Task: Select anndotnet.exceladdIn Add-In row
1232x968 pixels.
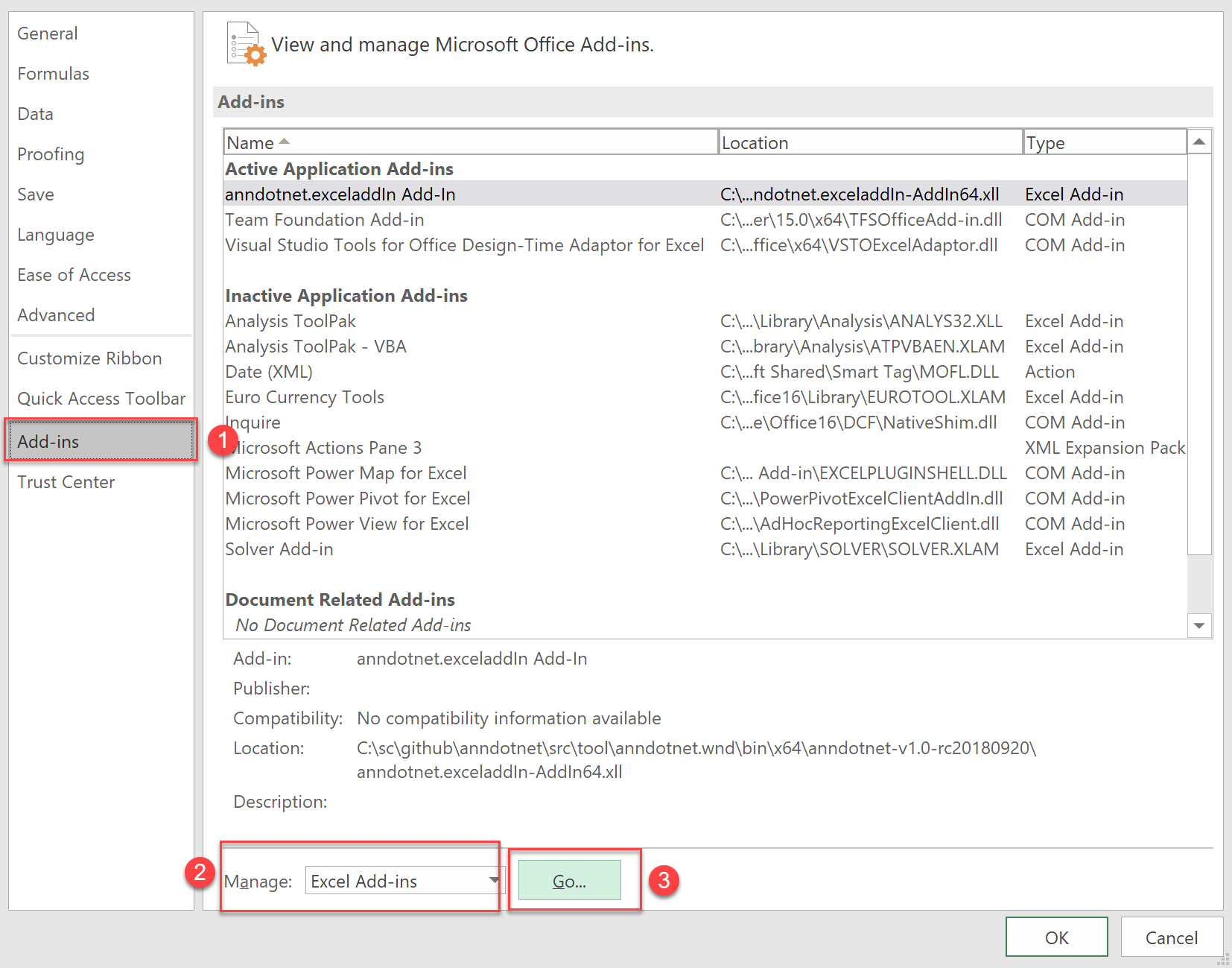Action: (705, 194)
